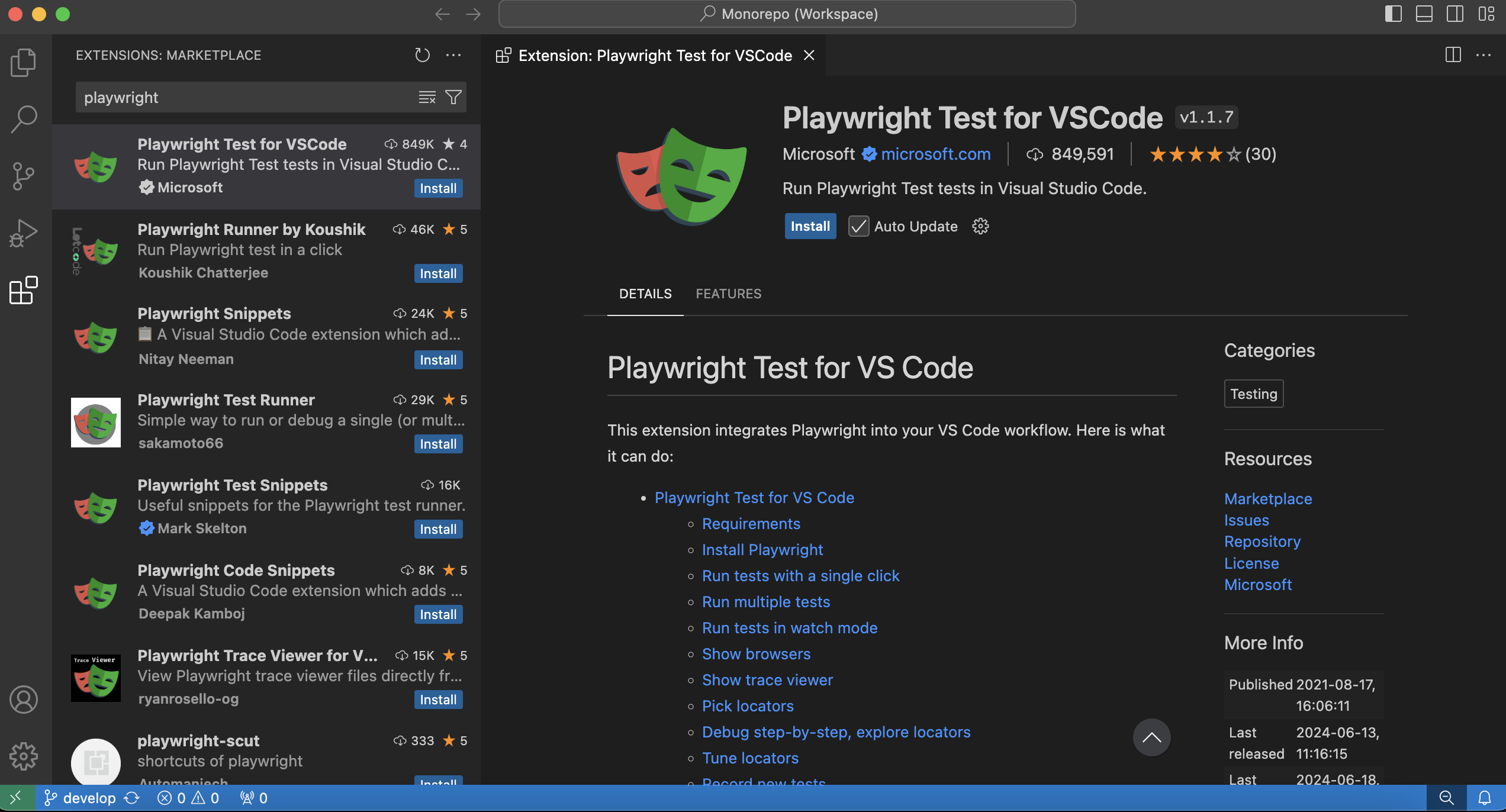The width and height of the screenshot is (1506, 812).
Task: Synchronize changes from status bar
Action: (131, 798)
